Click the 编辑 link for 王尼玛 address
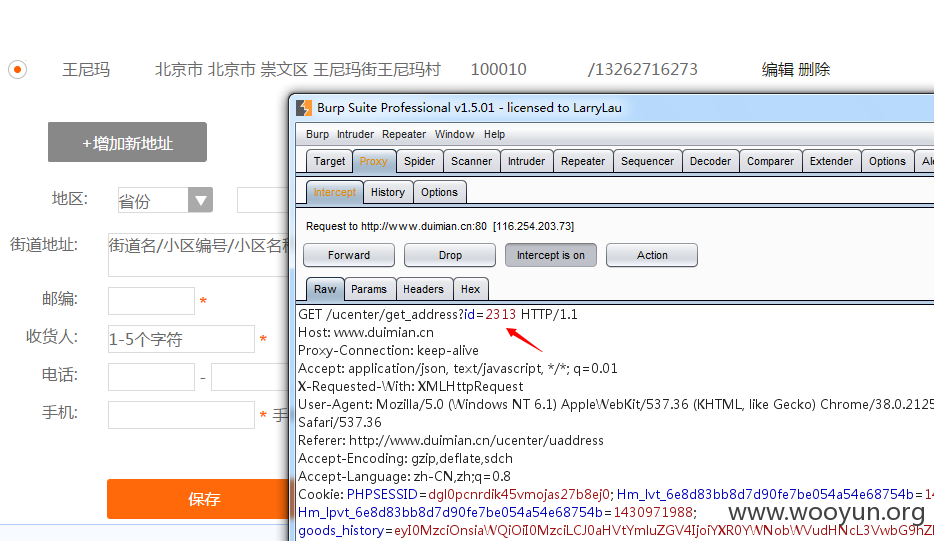The image size is (934, 541). pos(777,70)
